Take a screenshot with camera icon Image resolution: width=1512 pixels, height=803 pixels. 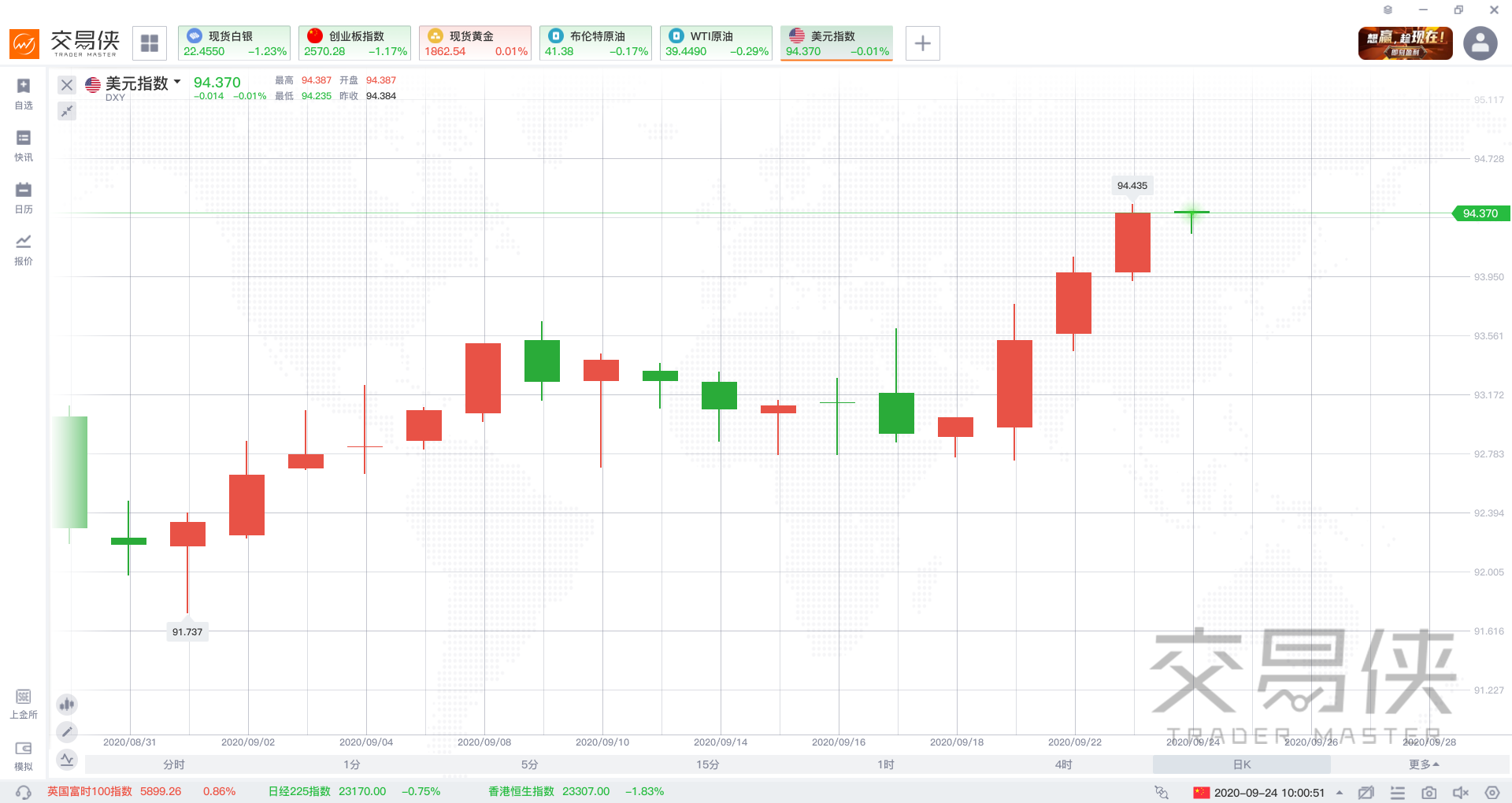pyautogui.click(x=1429, y=792)
